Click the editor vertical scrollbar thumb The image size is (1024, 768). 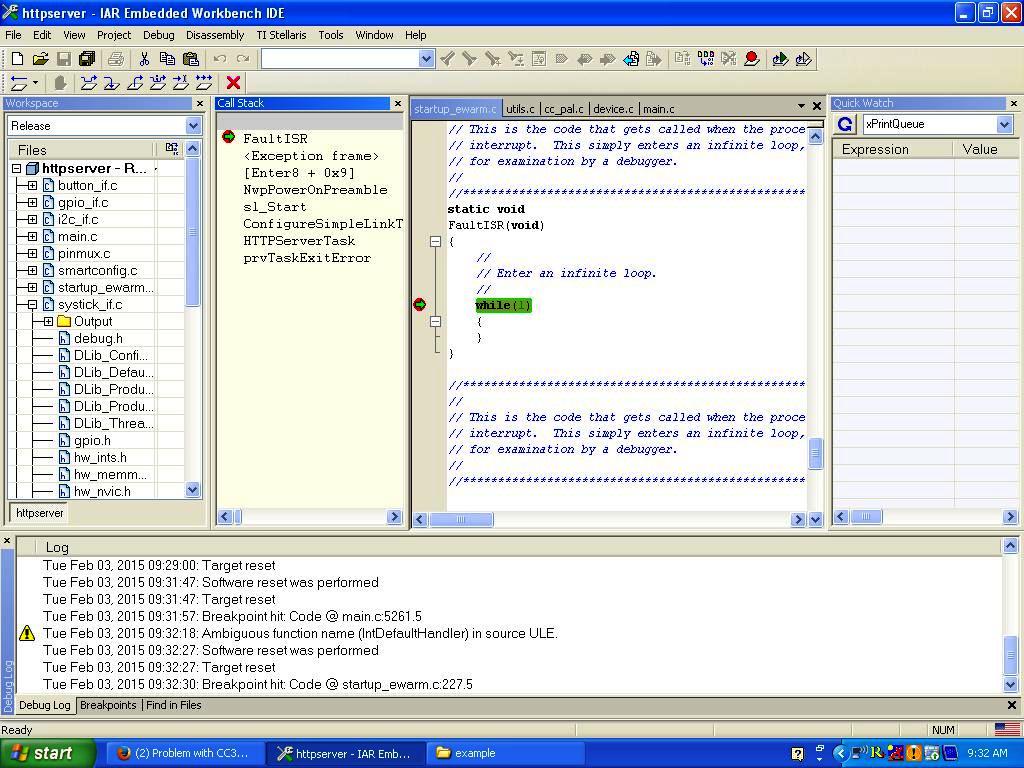point(815,453)
